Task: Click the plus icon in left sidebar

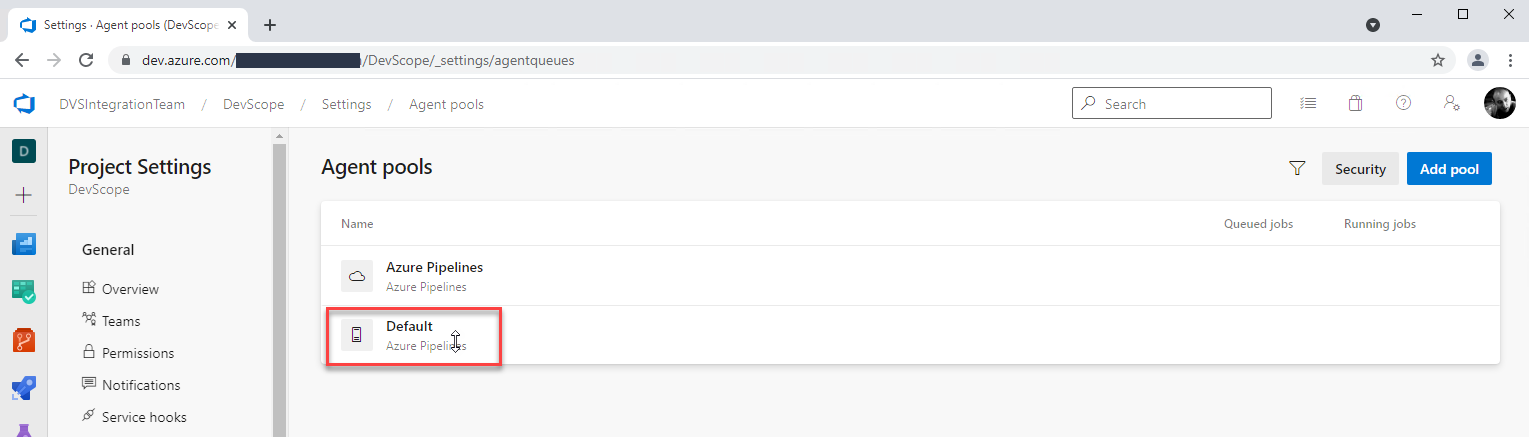Action: click(x=24, y=195)
